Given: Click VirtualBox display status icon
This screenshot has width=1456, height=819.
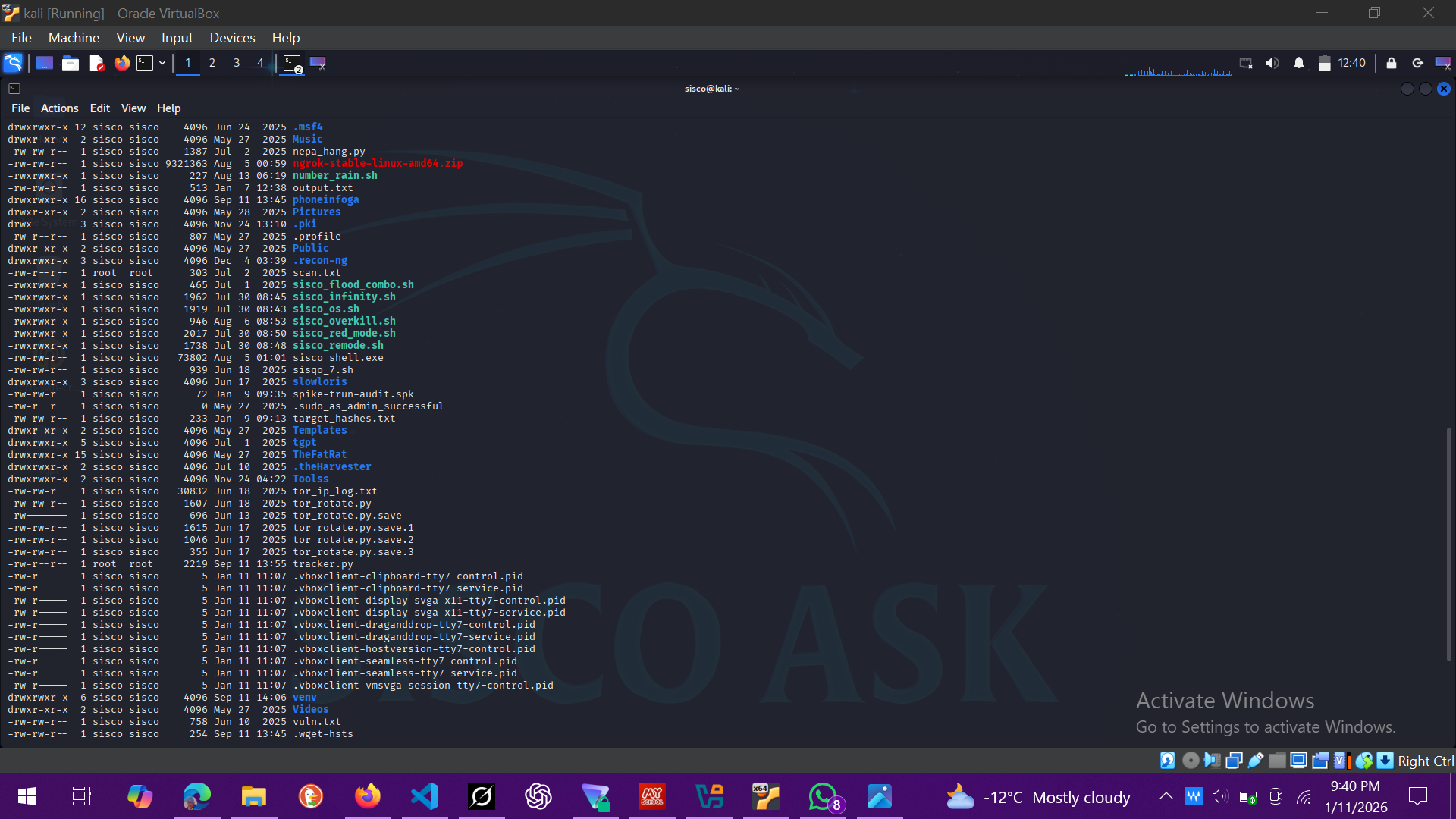Looking at the screenshot, I should [1298, 761].
